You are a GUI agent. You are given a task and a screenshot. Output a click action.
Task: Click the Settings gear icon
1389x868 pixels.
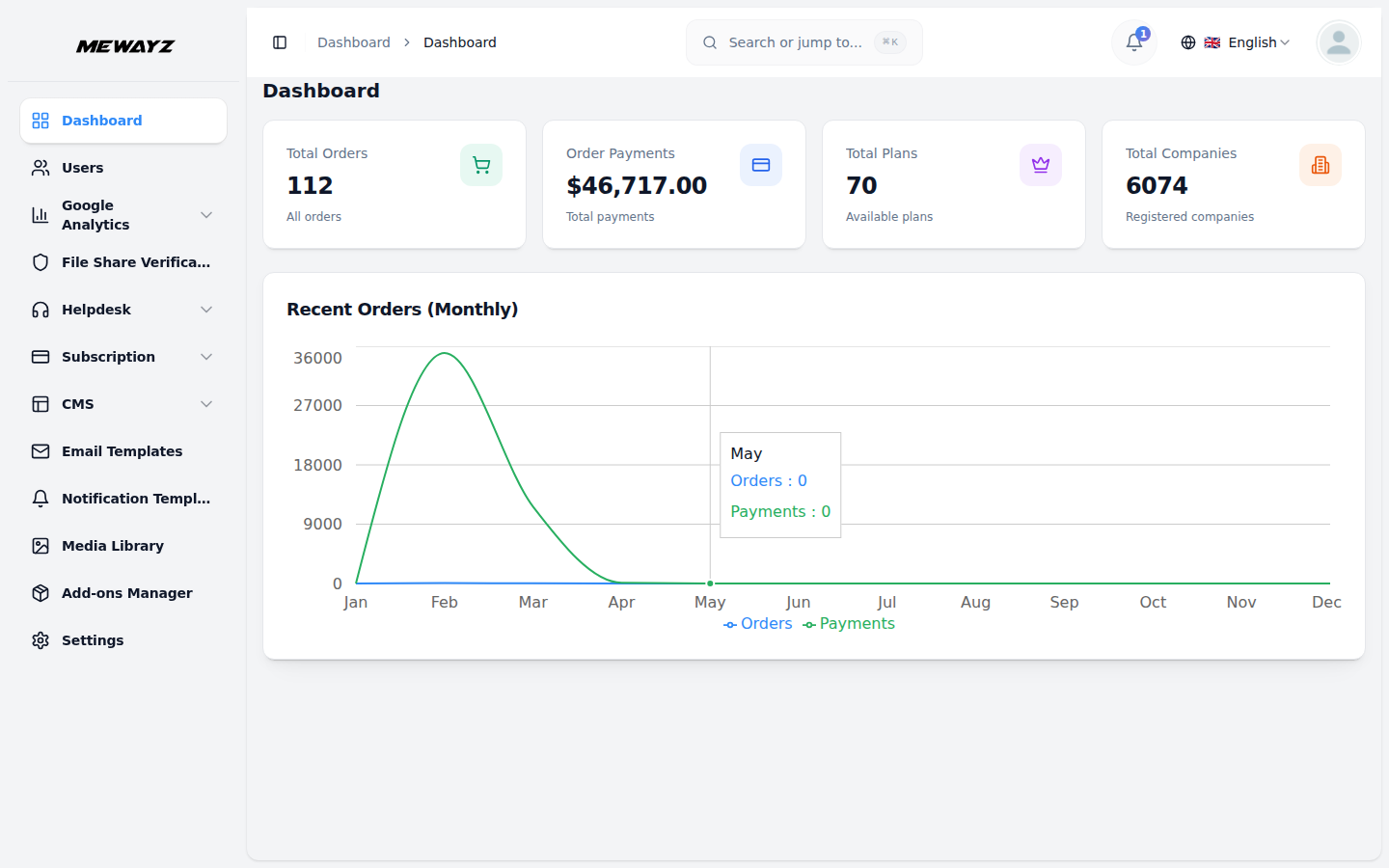tap(40, 639)
